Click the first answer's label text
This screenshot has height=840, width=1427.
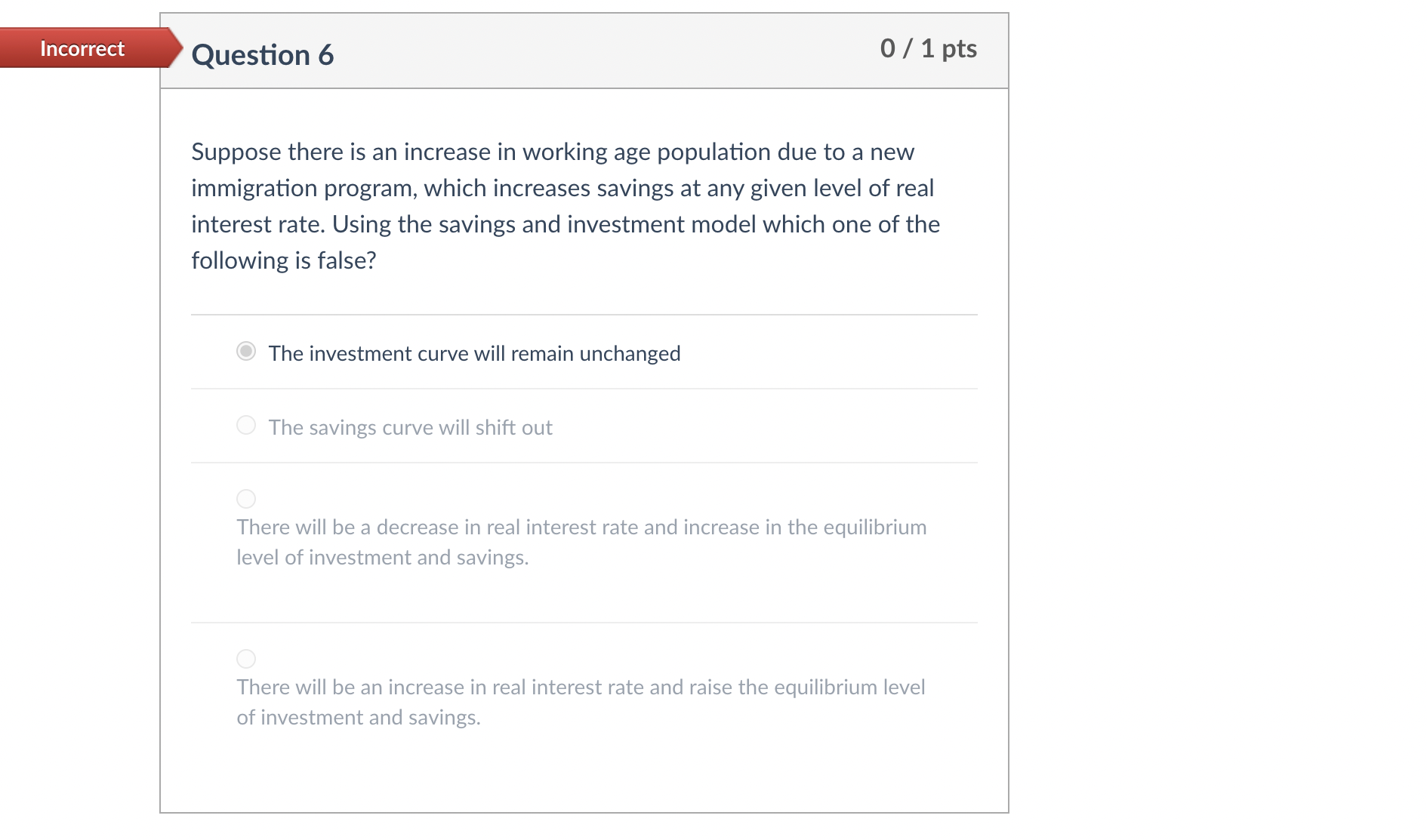pyautogui.click(x=474, y=352)
